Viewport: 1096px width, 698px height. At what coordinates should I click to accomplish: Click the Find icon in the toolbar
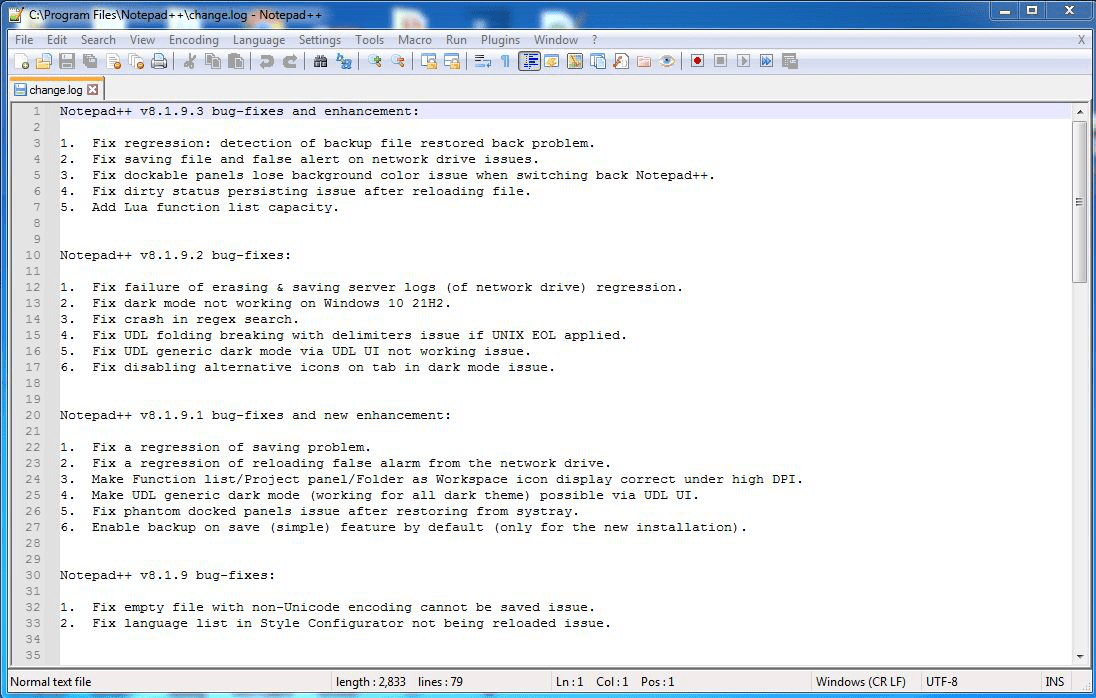click(x=322, y=61)
